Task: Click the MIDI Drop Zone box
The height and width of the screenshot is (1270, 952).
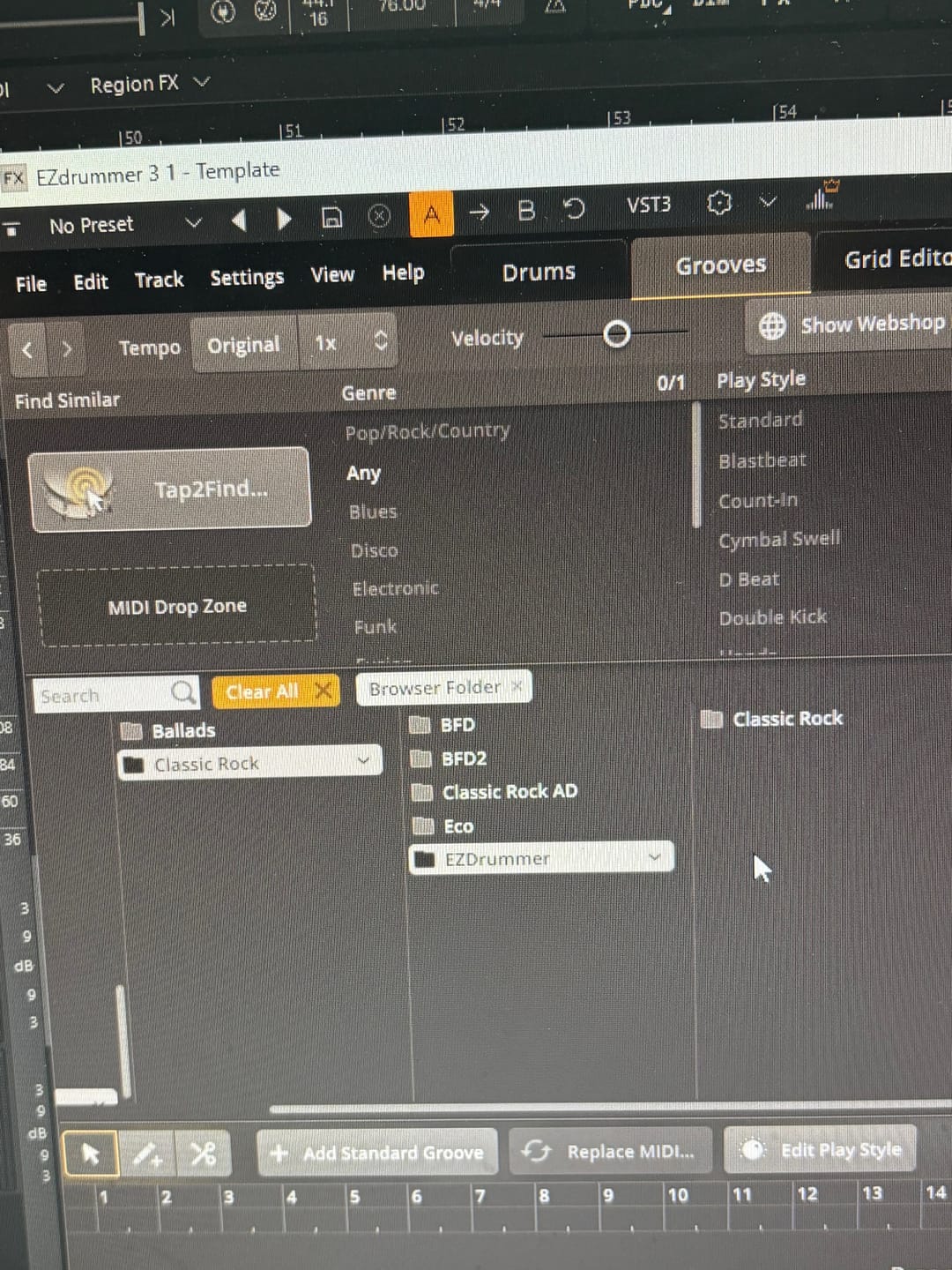Action: (177, 606)
